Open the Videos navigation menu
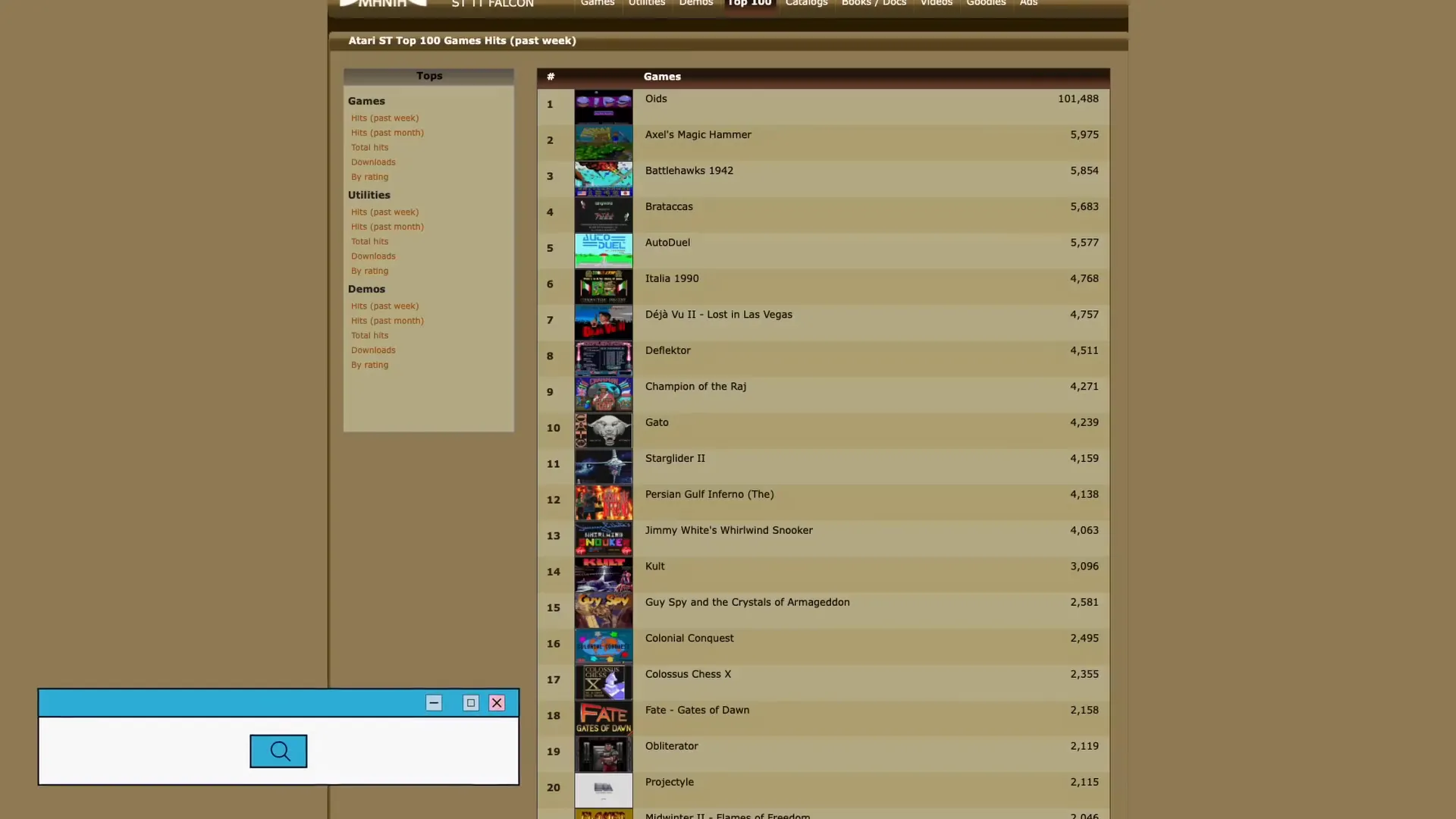Screen dimensions: 1456x819 (x=936, y=3)
